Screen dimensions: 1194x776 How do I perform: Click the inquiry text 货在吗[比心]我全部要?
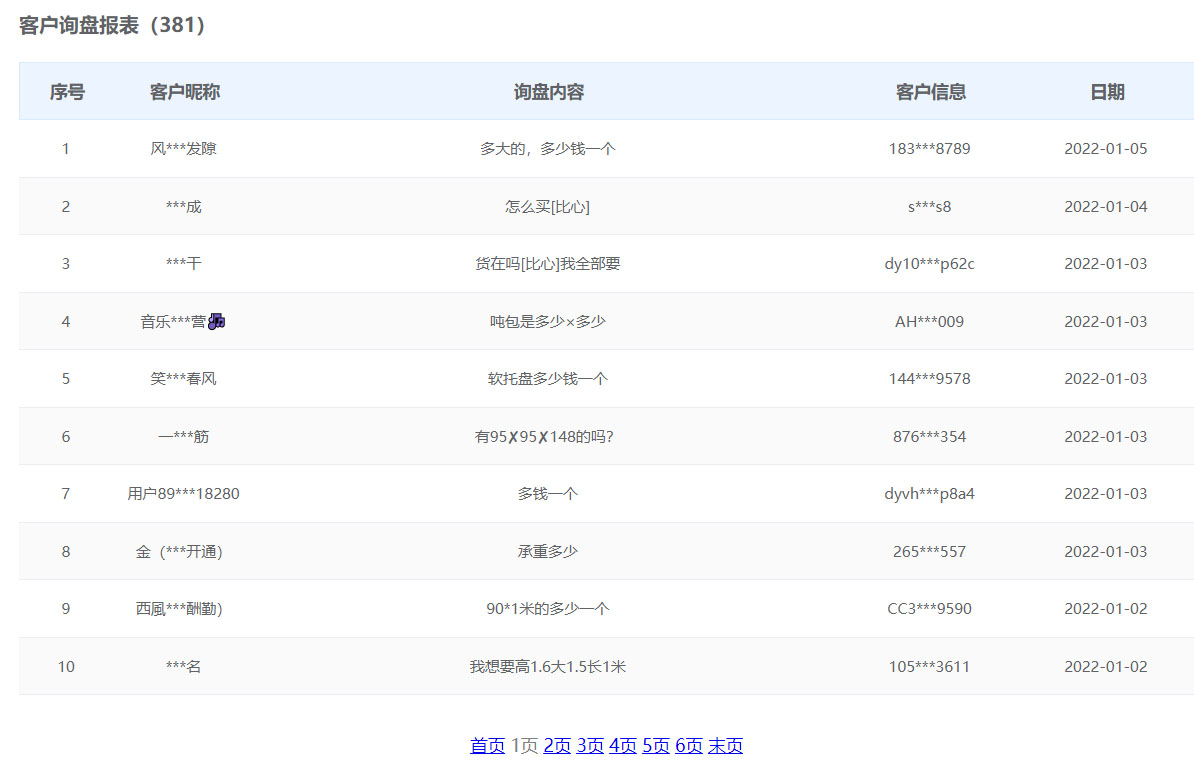(x=547, y=264)
